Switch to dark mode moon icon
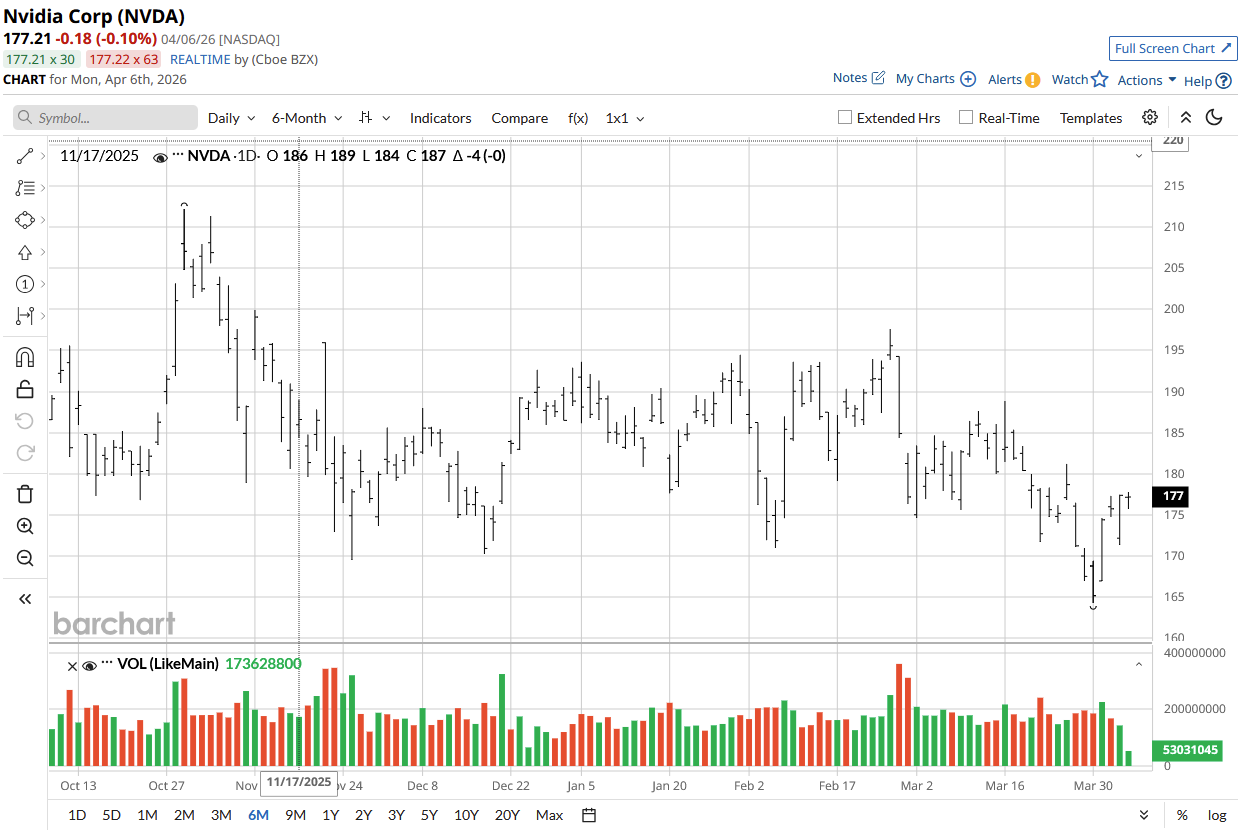The width and height of the screenshot is (1245, 840). 1214,117
